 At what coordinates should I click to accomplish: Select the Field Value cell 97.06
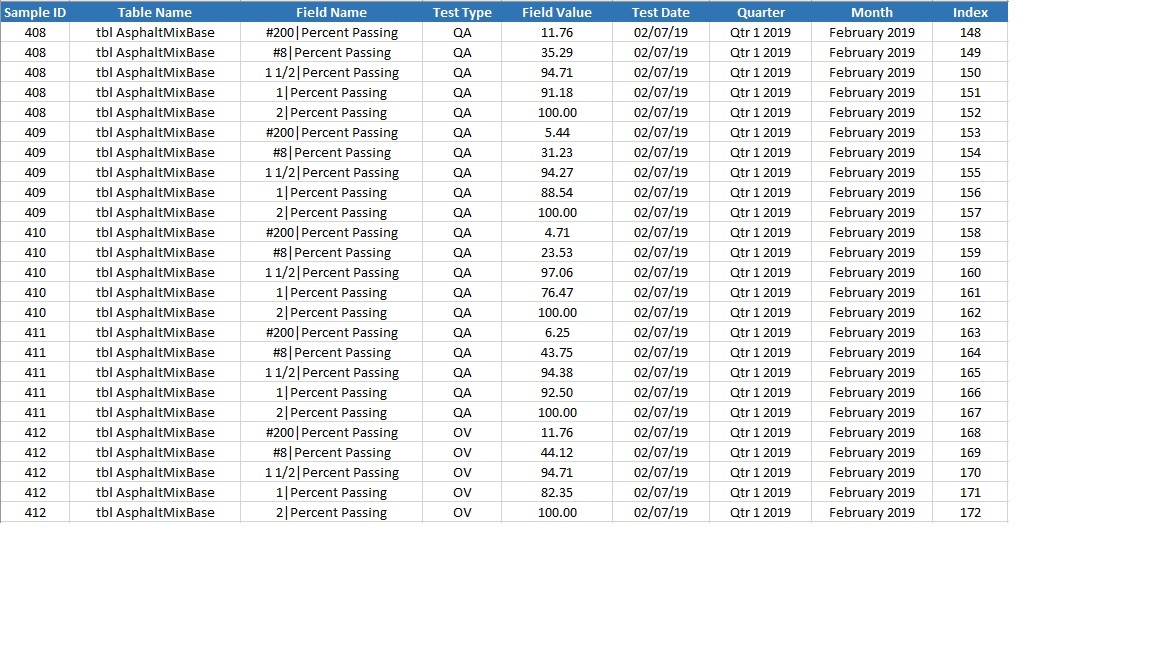click(557, 273)
